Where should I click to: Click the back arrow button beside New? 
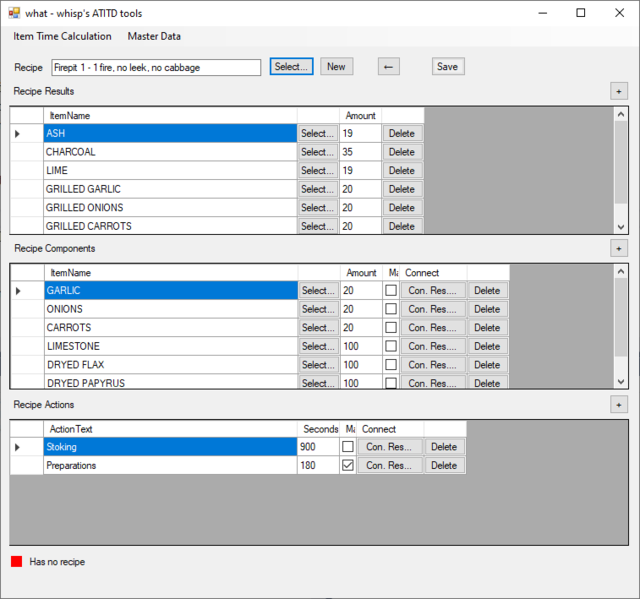[x=389, y=67]
